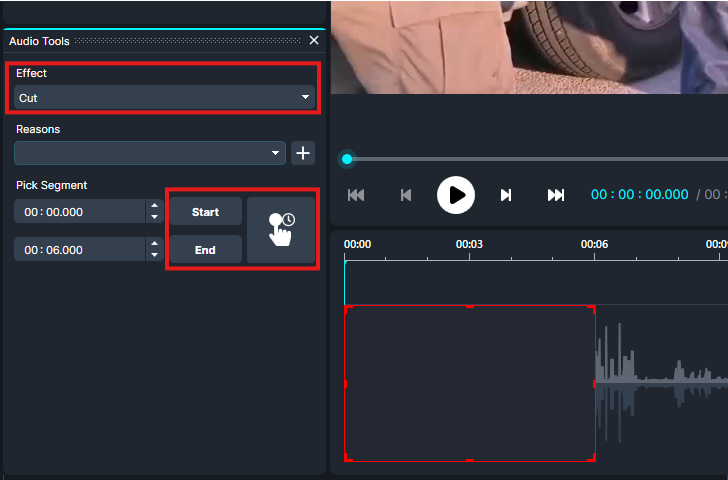Step forward one frame
The width and height of the screenshot is (728, 480).
point(506,195)
